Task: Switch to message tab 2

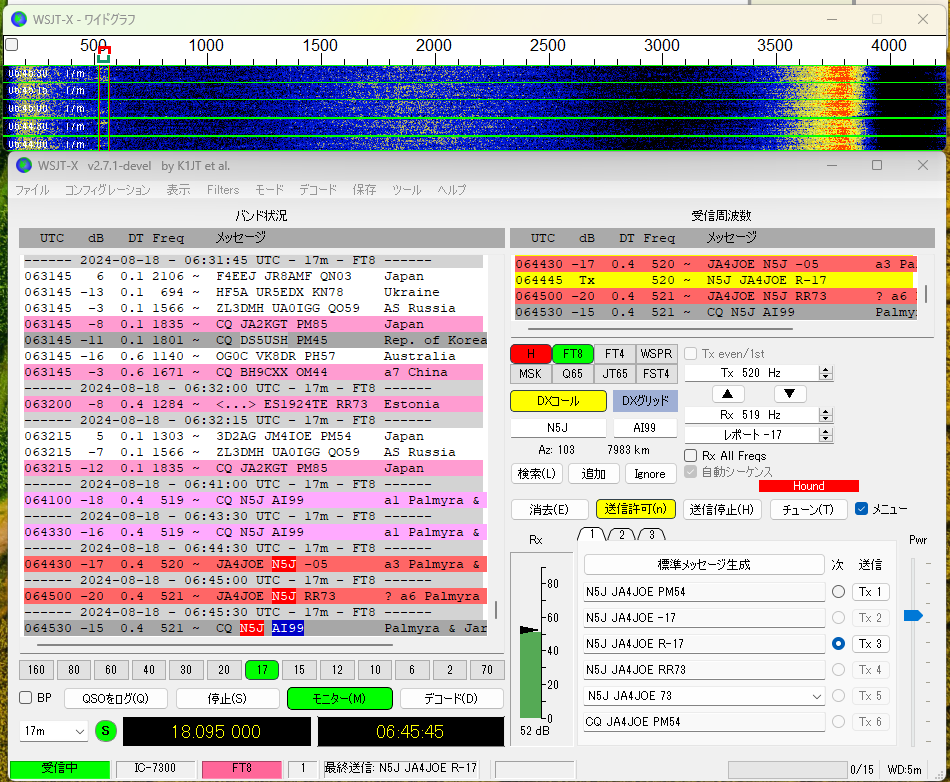Action: click(x=621, y=535)
